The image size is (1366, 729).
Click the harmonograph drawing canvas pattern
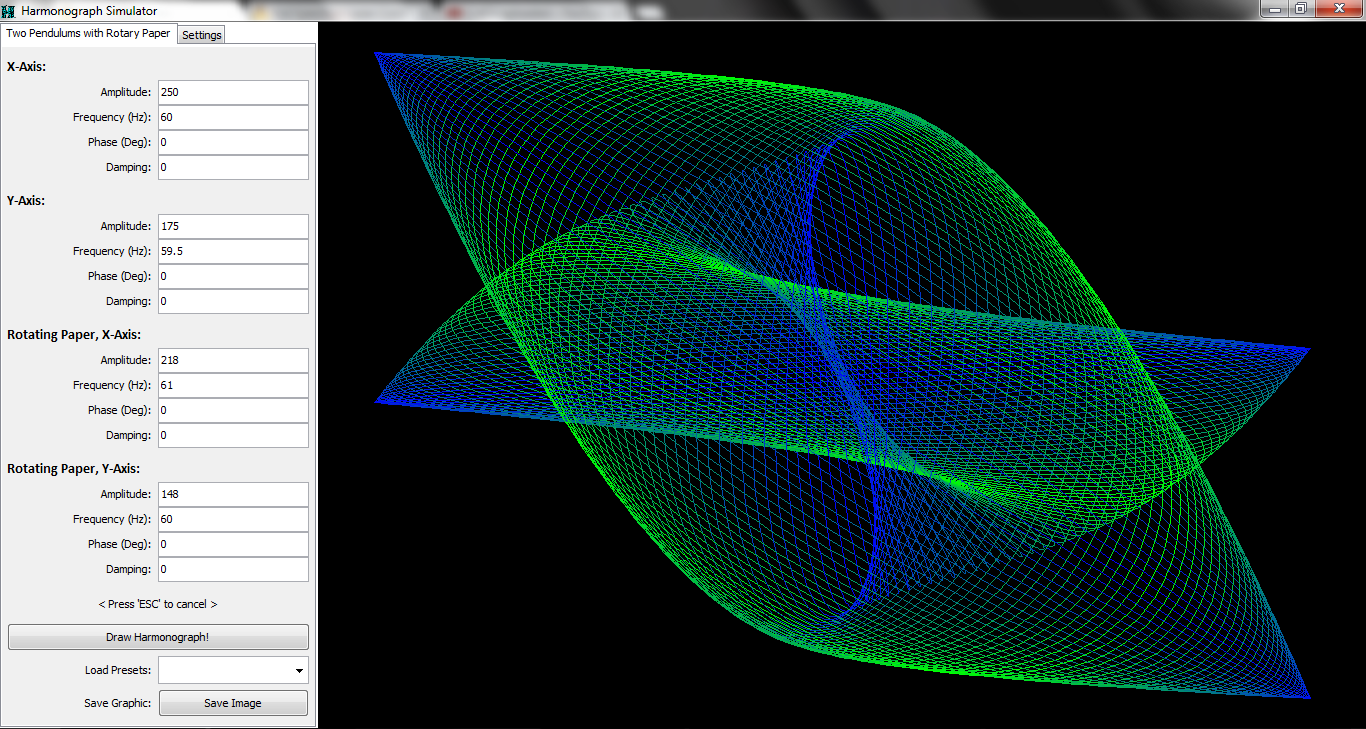842,375
